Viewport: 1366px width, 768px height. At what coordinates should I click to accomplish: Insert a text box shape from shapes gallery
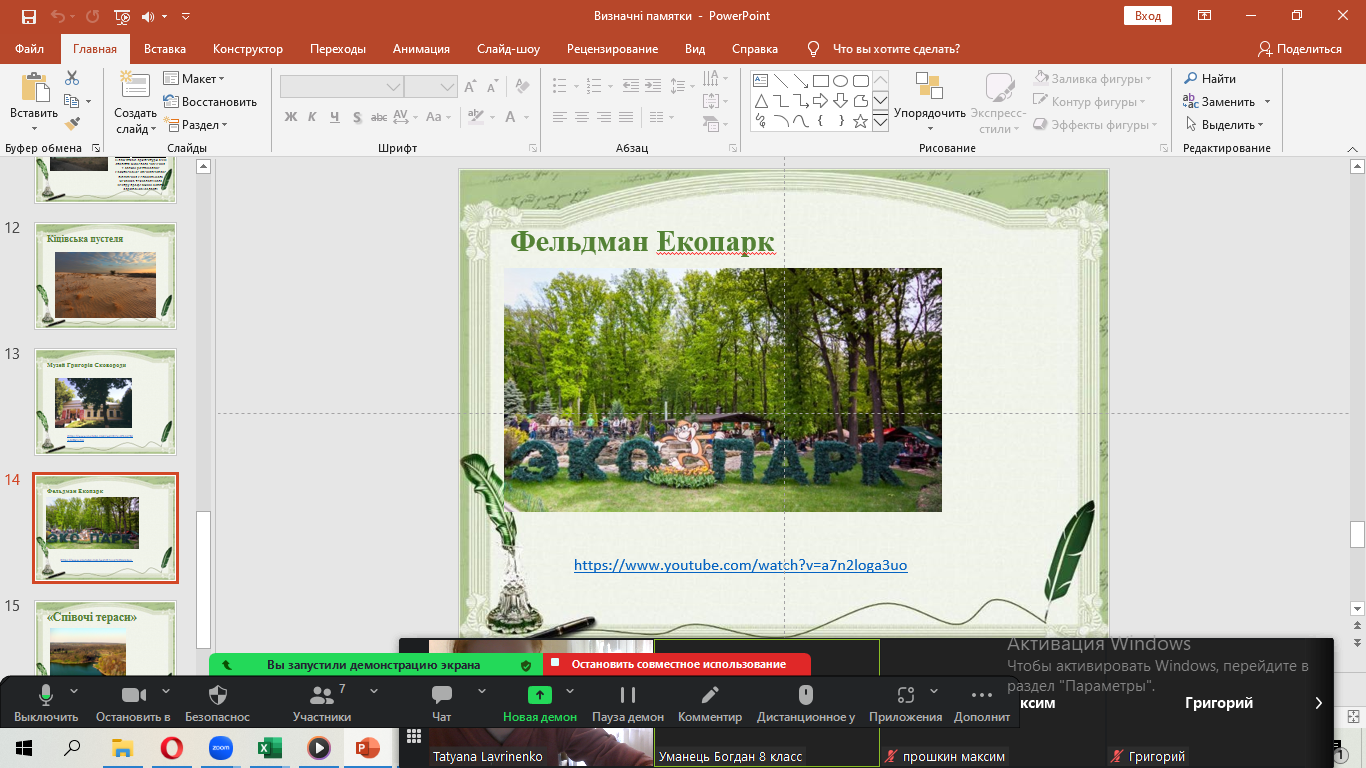(760, 81)
